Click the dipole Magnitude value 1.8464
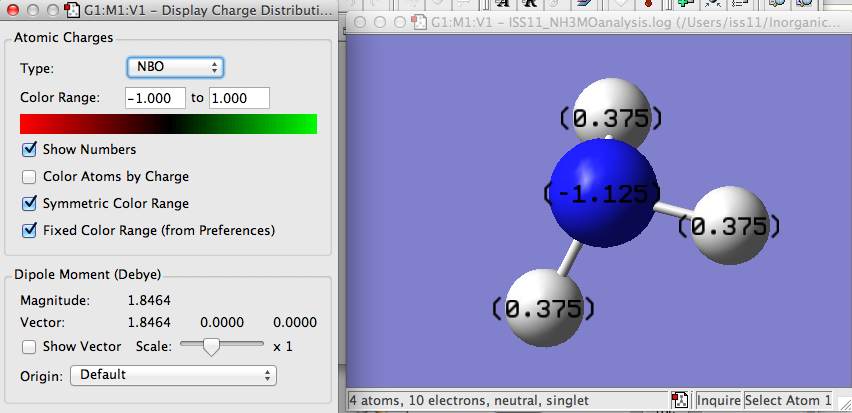852x413 pixels. tap(149, 301)
